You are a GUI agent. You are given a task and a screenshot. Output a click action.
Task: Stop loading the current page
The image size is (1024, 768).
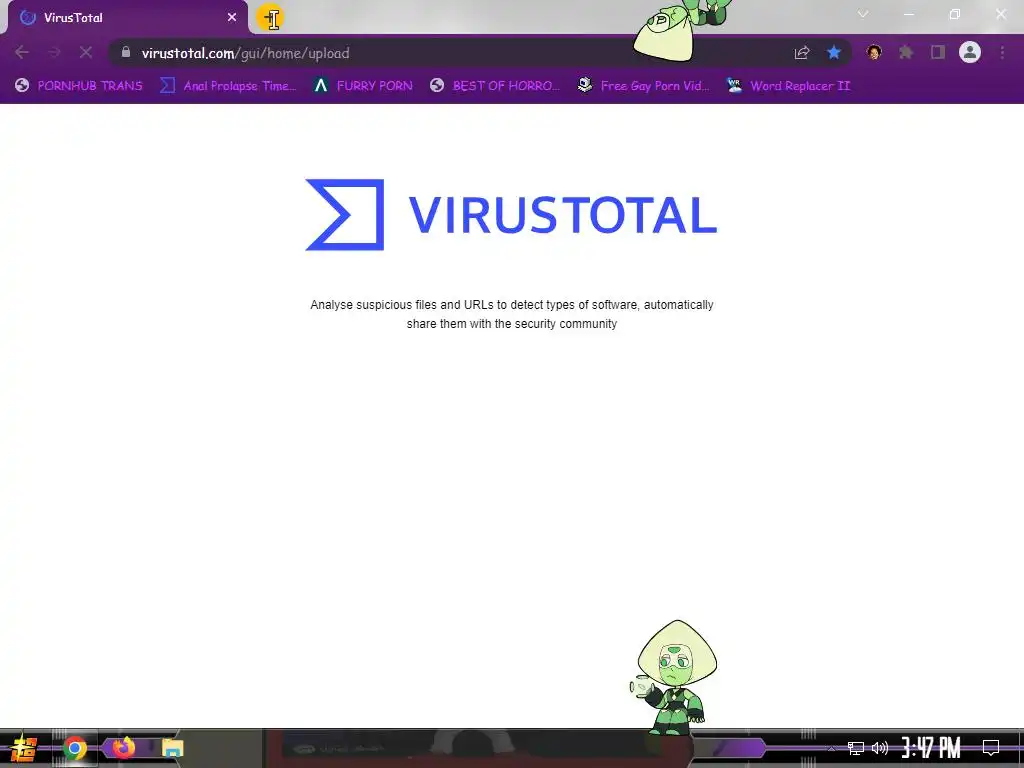pos(86,52)
